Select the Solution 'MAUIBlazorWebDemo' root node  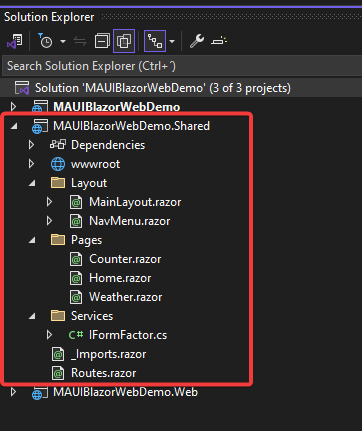(x=163, y=88)
